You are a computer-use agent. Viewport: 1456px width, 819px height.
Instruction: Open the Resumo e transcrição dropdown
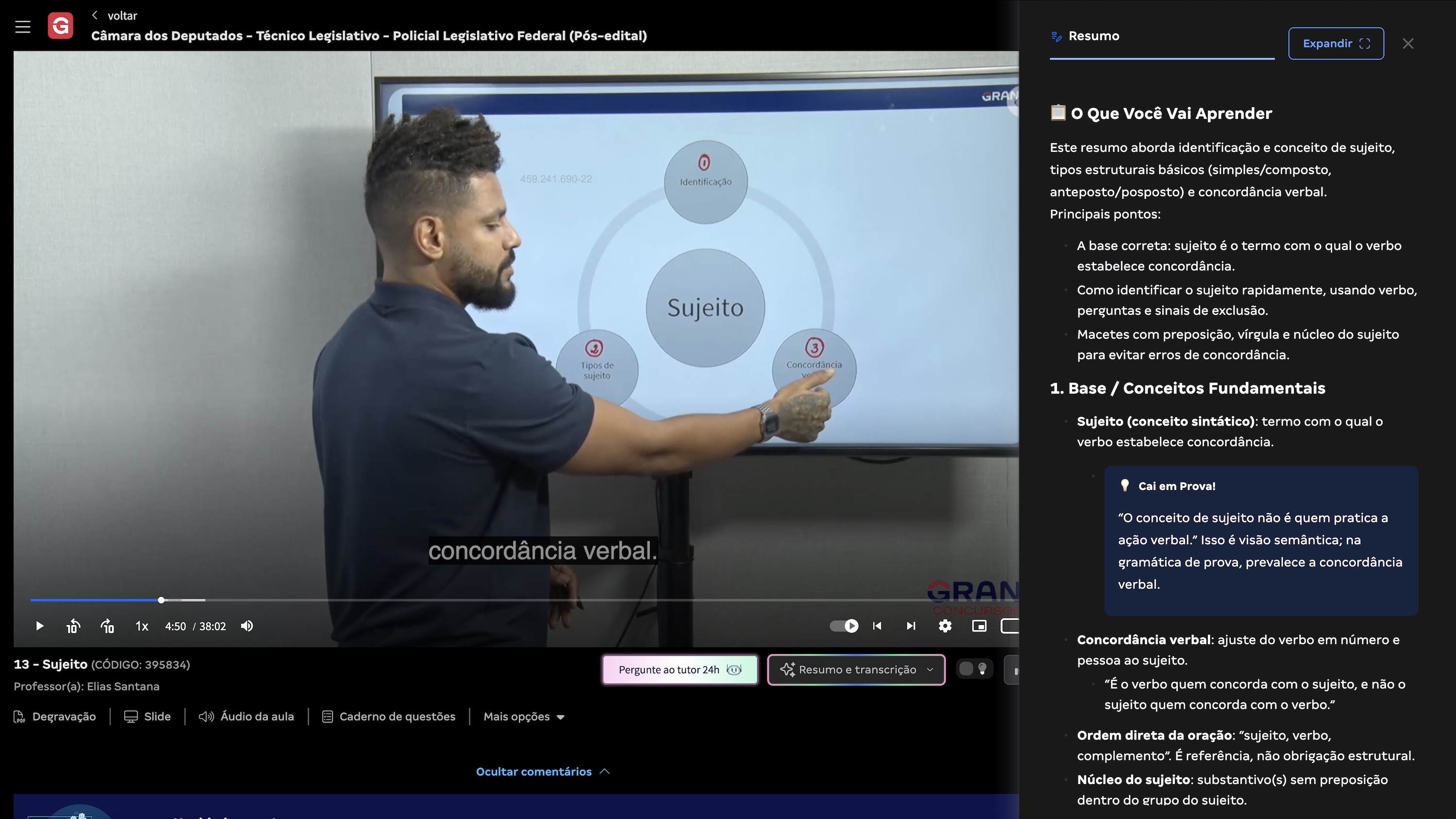pyautogui.click(x=856, y=670)
